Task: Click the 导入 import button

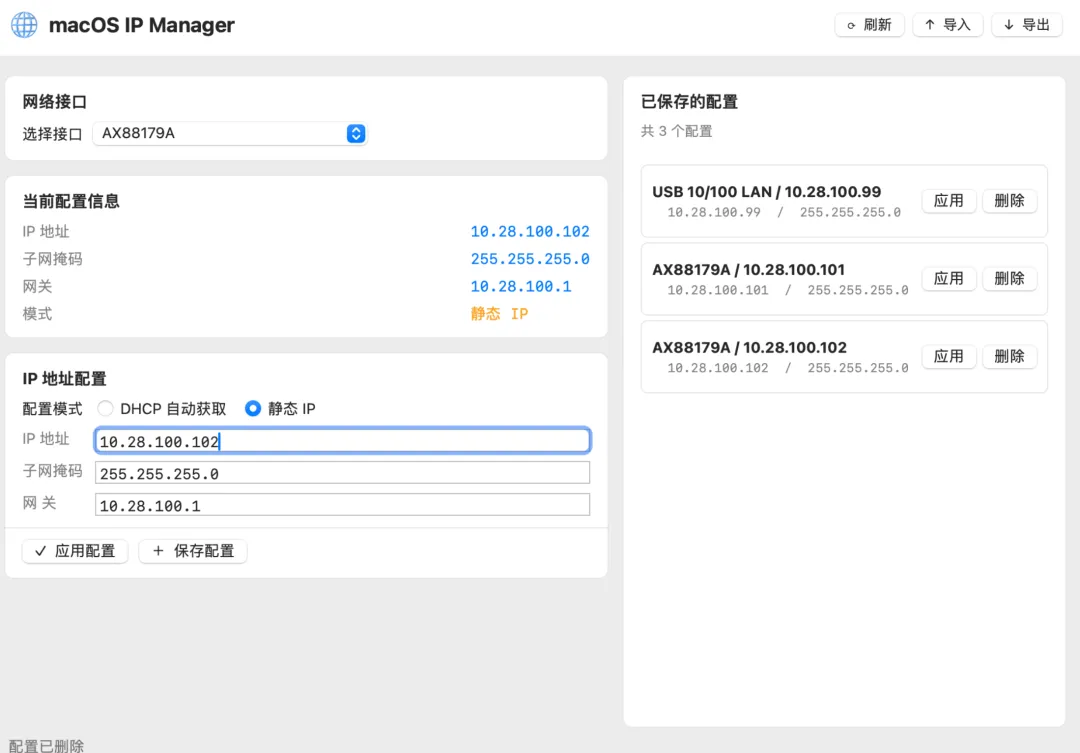Action: pos(947,25)
